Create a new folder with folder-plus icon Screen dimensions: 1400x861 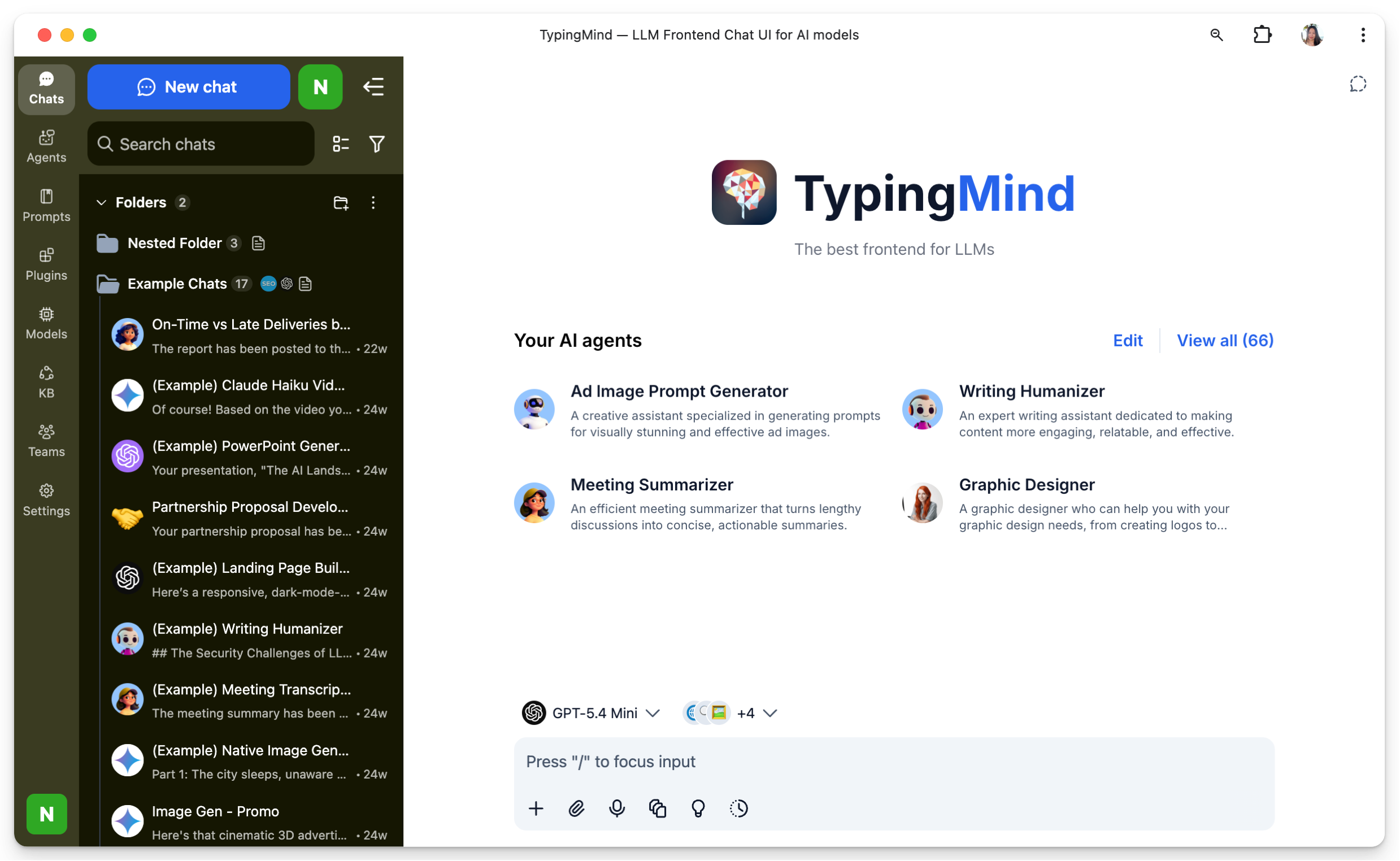coord(341,203)
